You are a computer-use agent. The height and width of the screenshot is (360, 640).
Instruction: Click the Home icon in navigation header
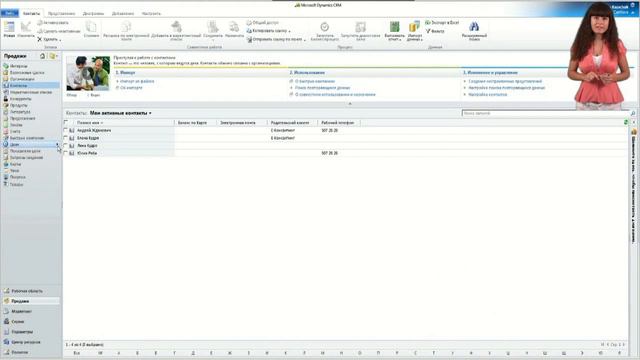pos(42,56)
